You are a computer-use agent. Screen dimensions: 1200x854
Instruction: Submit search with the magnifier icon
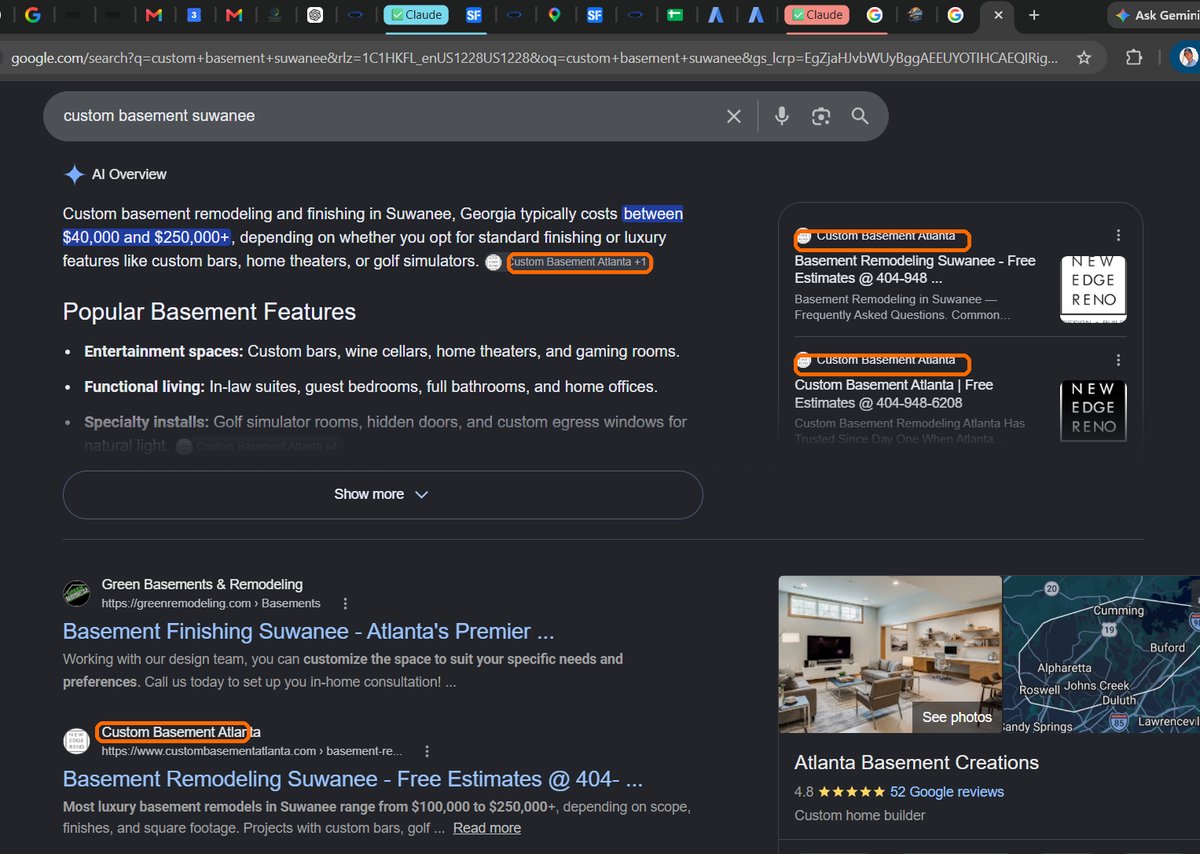(x=860, y=116)
